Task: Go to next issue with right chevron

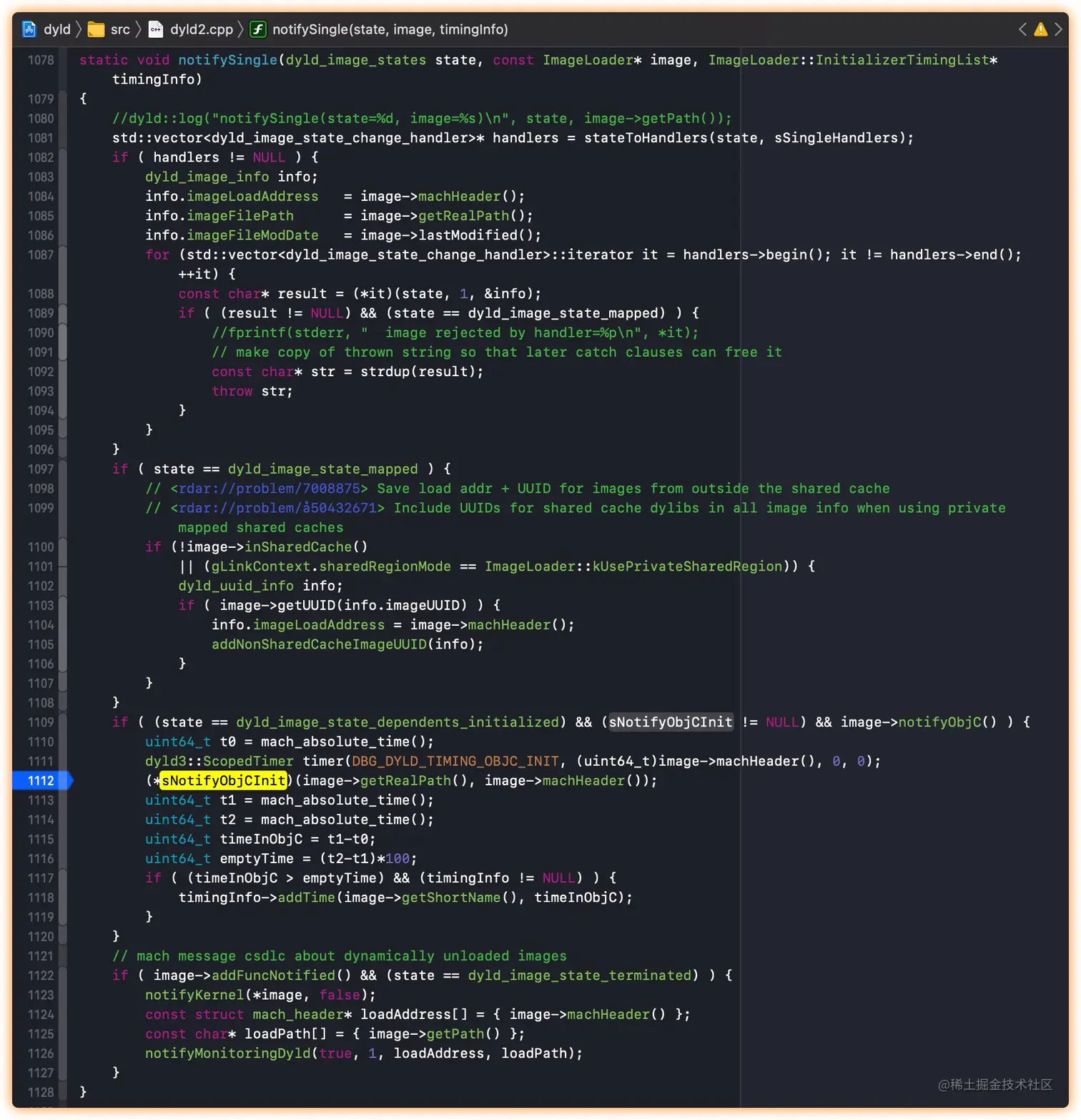Action: (x=1059, y=29)
